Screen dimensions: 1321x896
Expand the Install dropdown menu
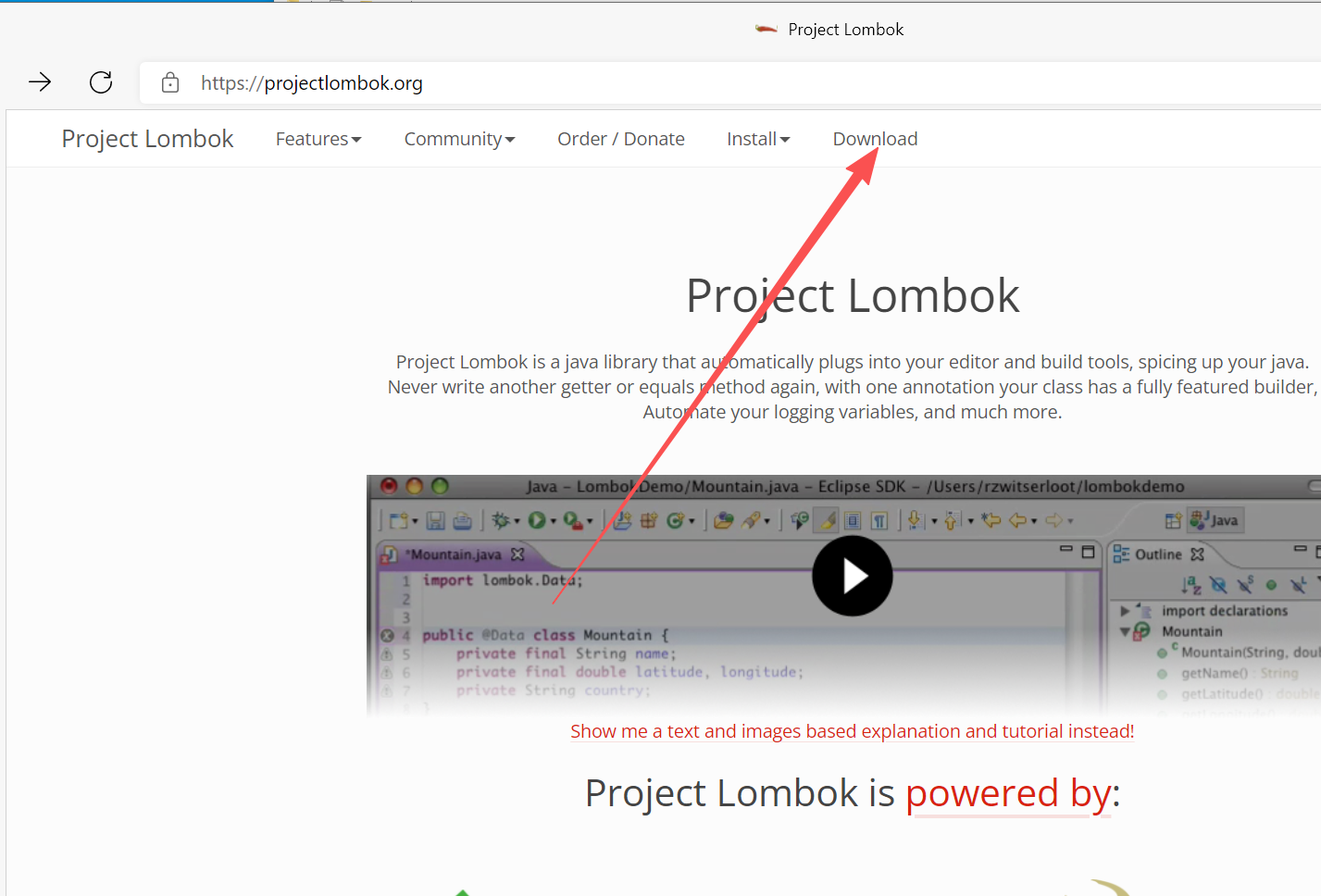(758, 139)
